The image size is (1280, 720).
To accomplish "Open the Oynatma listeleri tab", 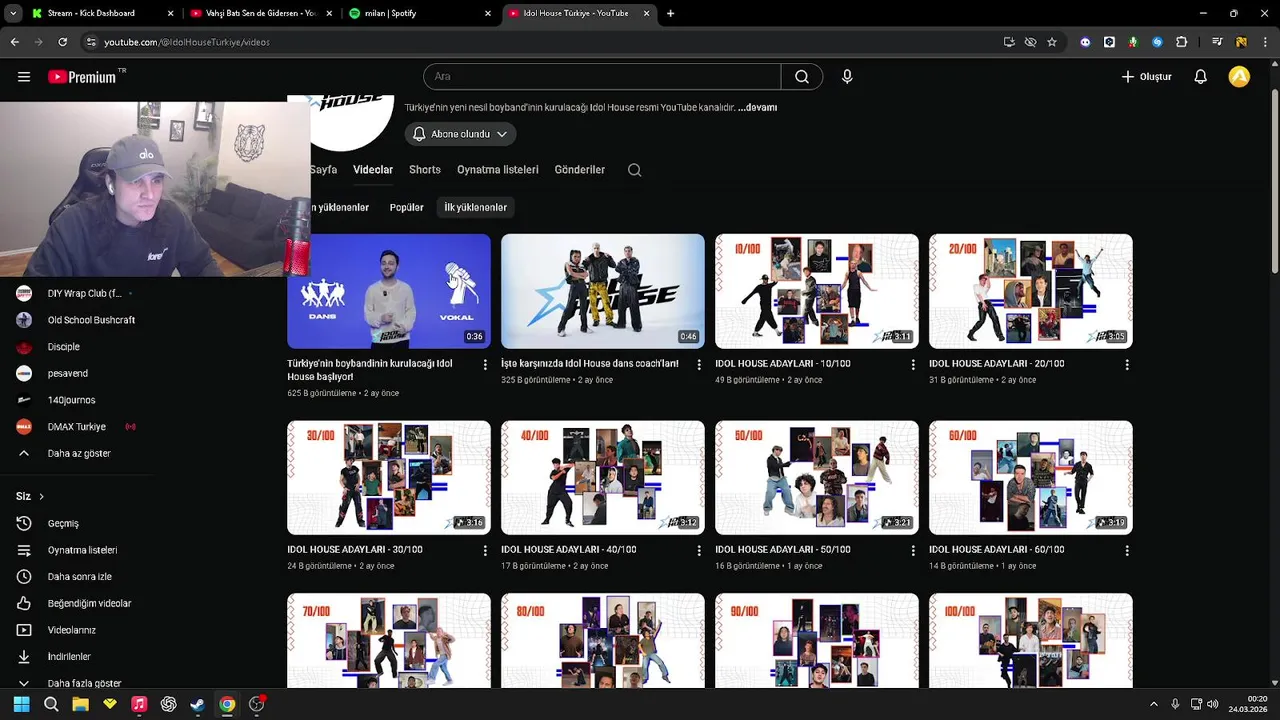I will (498, 170).
